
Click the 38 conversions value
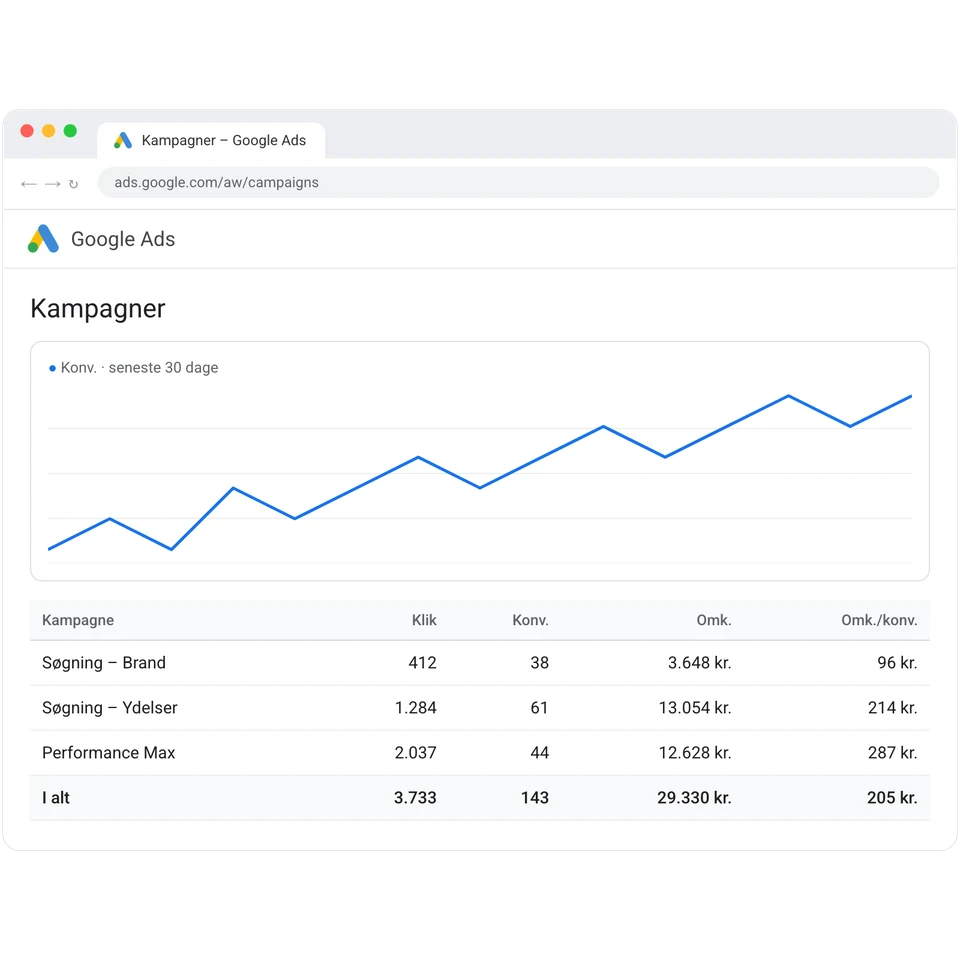(x=539, y=662)
